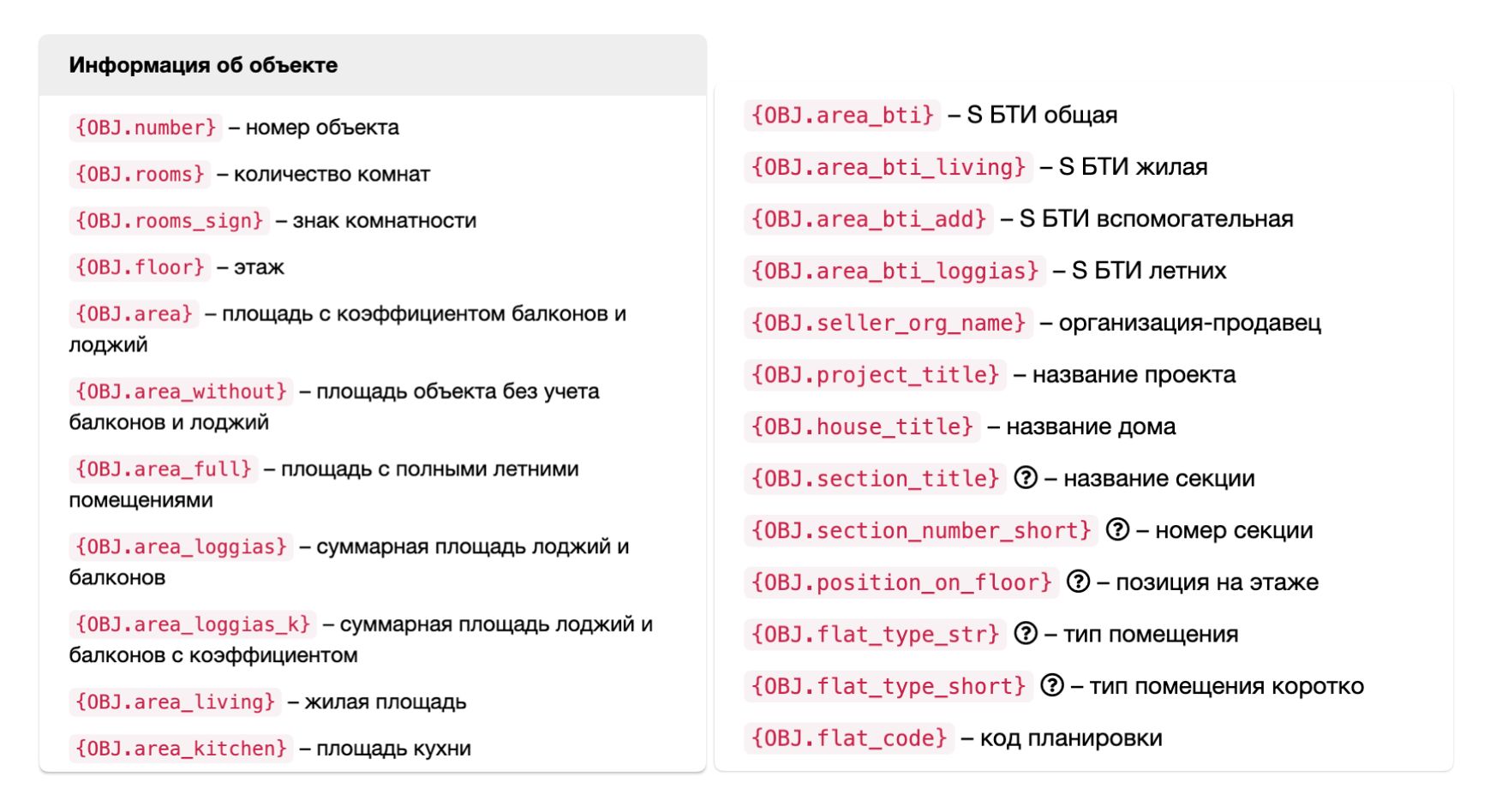Click help icon beside {OBJ.section_number_short}
1496x812 pixels.
coord(1117,530)
